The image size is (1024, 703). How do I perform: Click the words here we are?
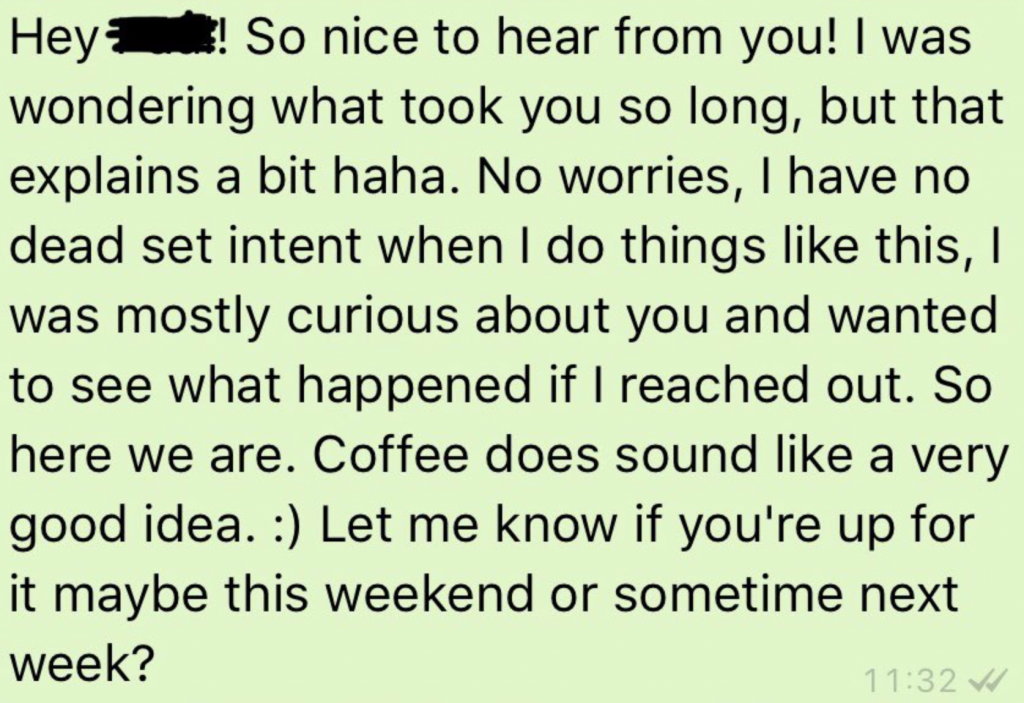(147, 455)
